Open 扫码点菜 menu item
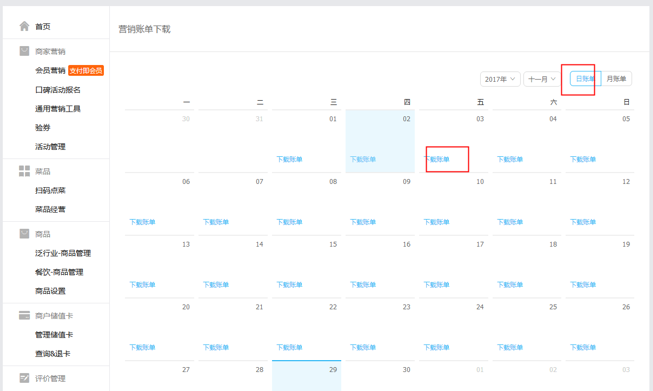653x391 pixels. tap(50, 190)
